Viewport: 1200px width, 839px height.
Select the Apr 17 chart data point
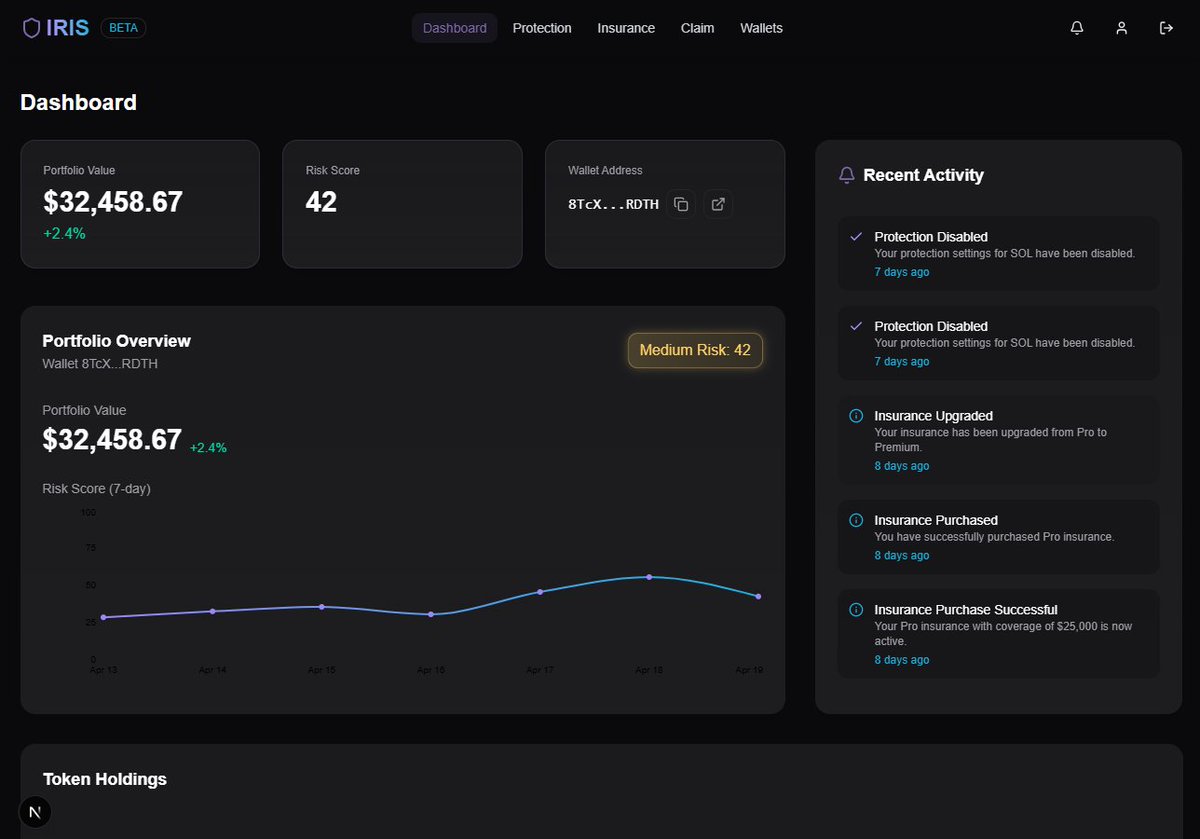(540, 592)
